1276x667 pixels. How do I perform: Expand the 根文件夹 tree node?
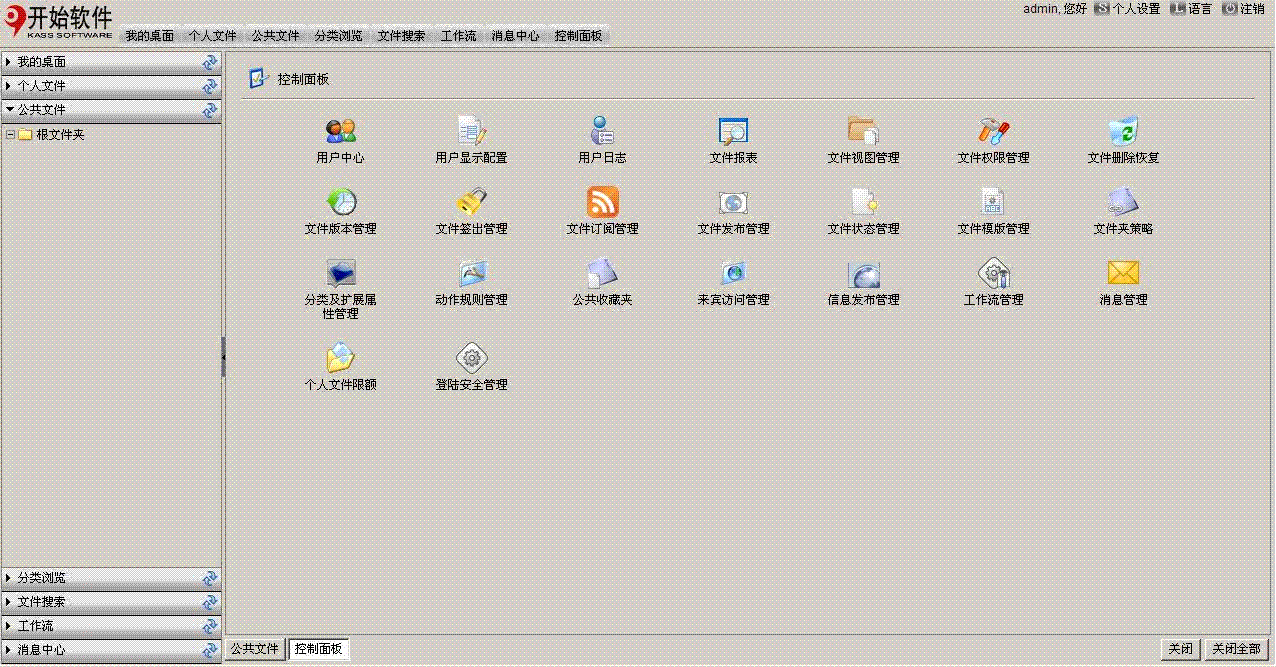[x=10, y=135]
